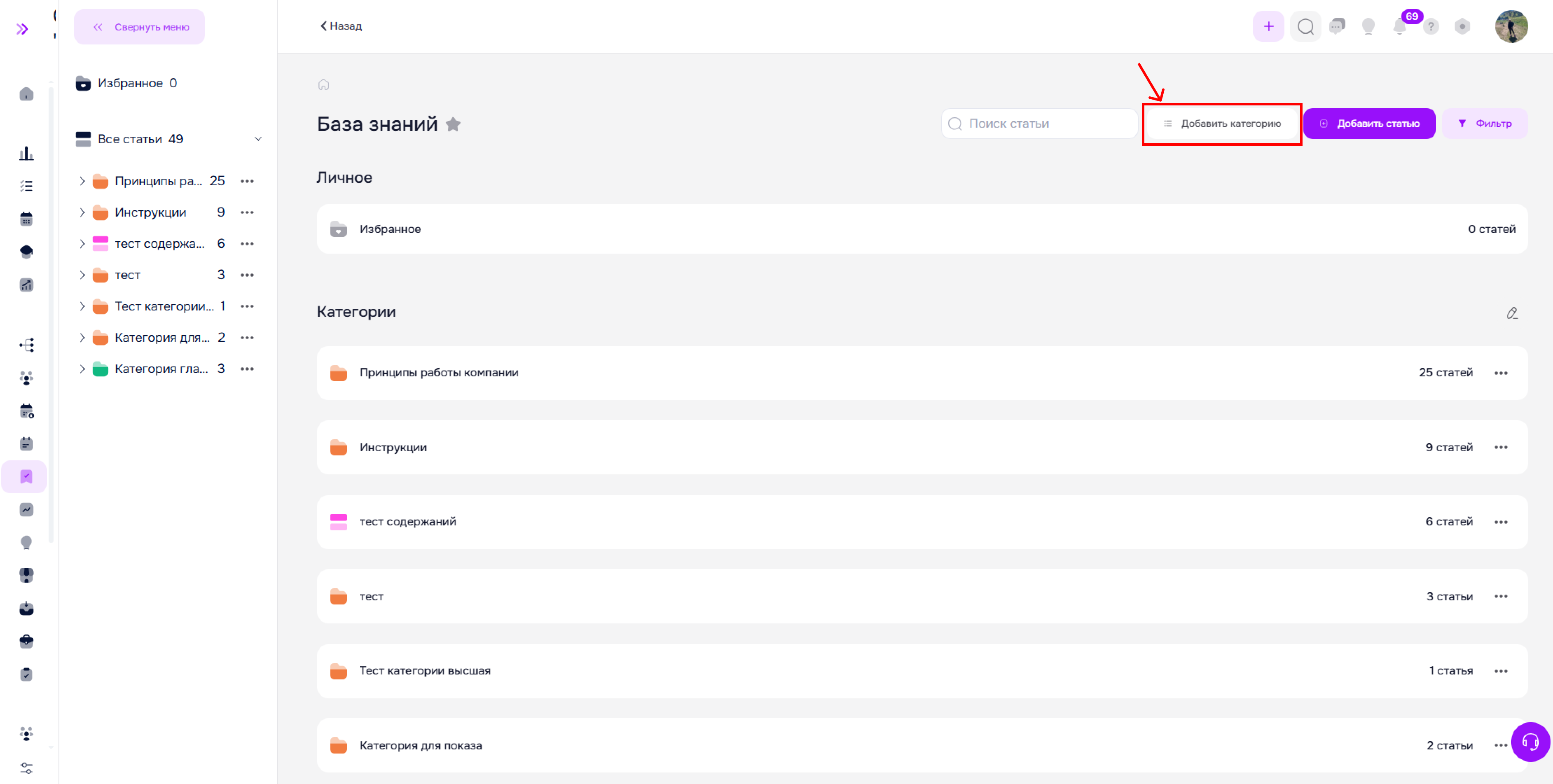This screenshot has width=1553, height=784.
Task: Expand the Инструкции tree category
Action: pos(82,212)
